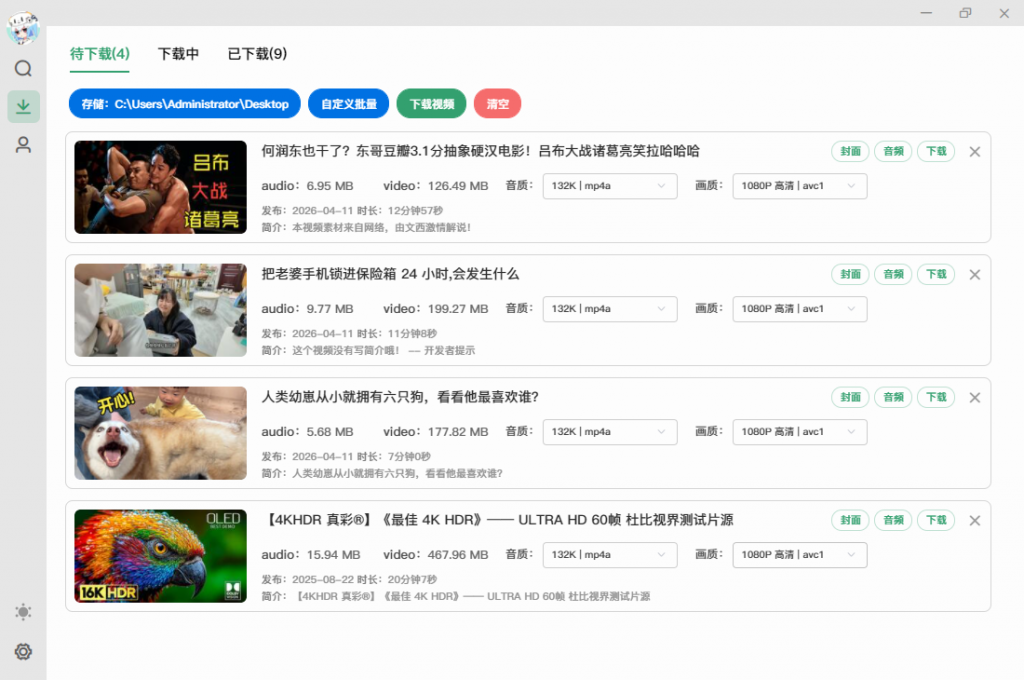Download audio (音频) of 吕布大战诸葛亮 video
Screen dimensions: 1024x680
coord(893,152)
